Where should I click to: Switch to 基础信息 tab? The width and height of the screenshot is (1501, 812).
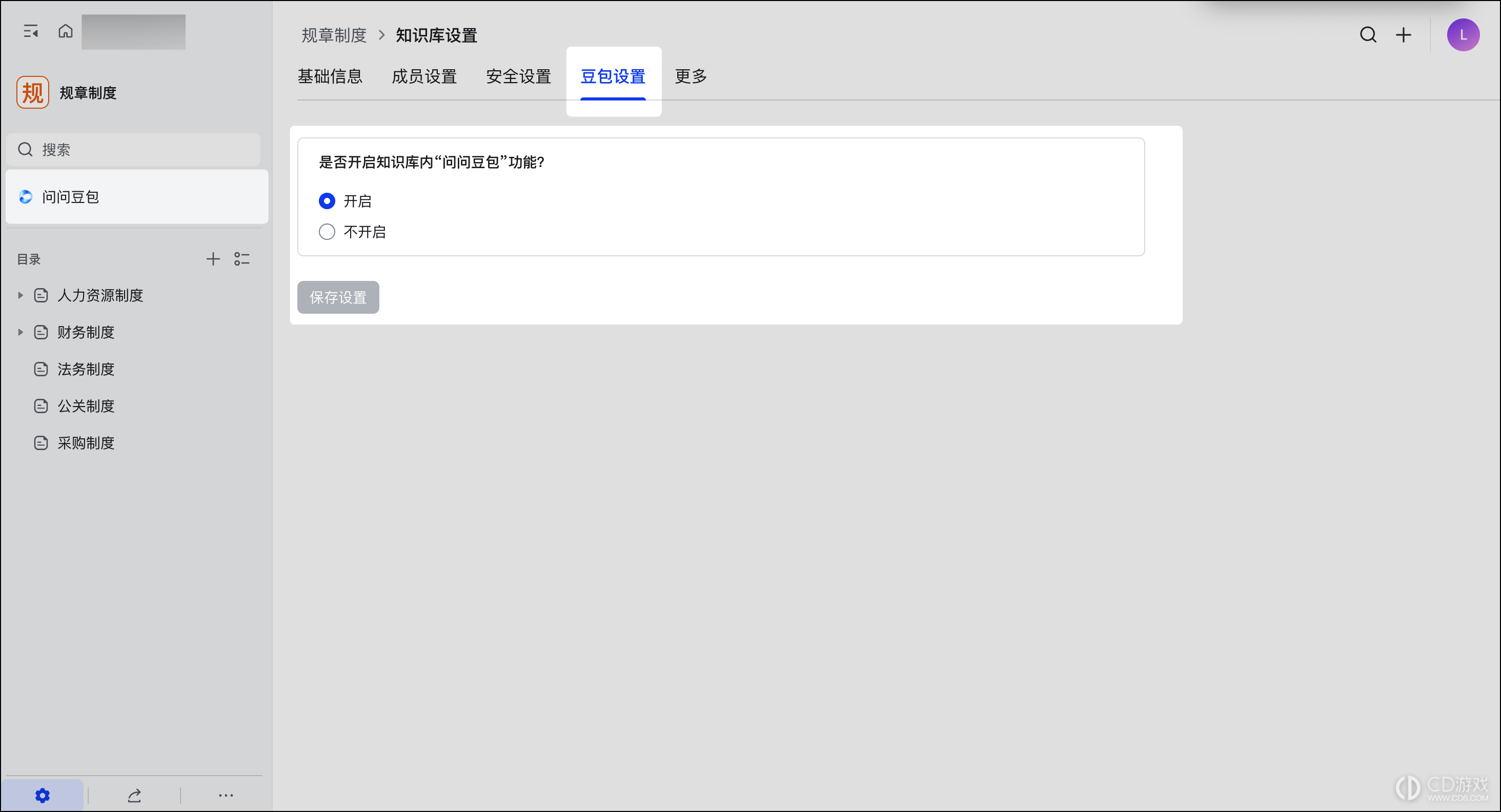point(330,76)
